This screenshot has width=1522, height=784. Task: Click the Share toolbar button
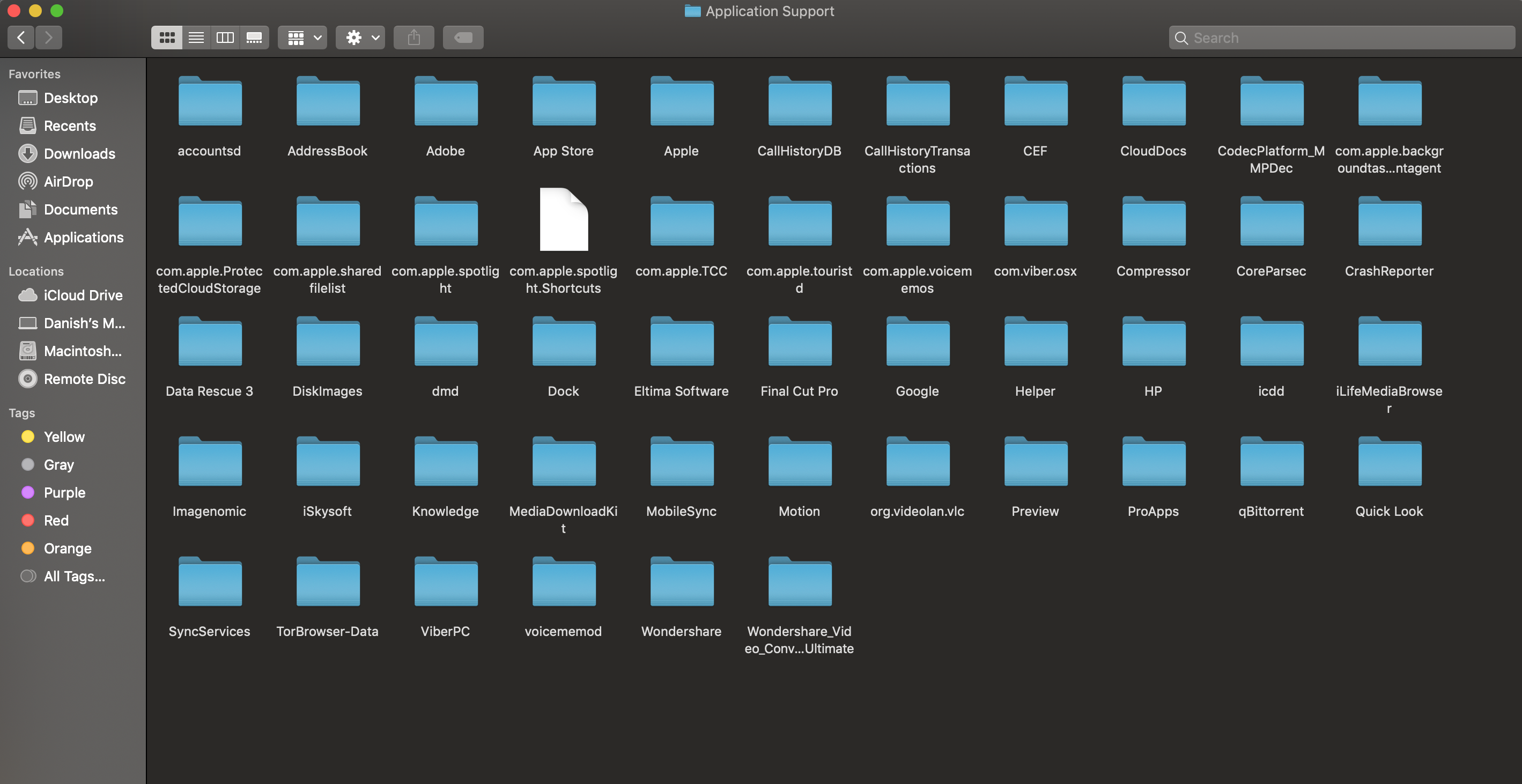point(413,38)
